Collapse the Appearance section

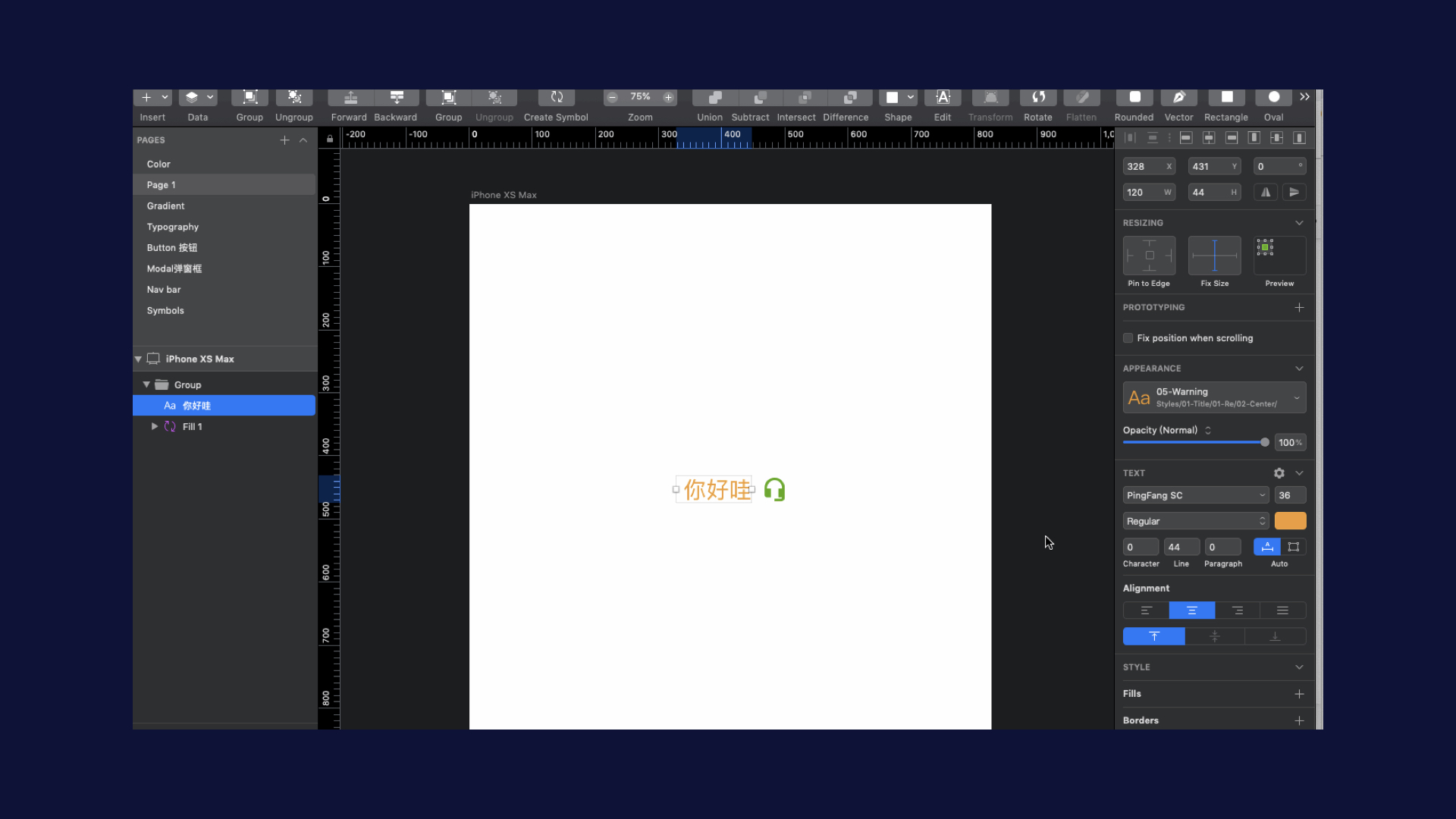(x=1299, y=369)
